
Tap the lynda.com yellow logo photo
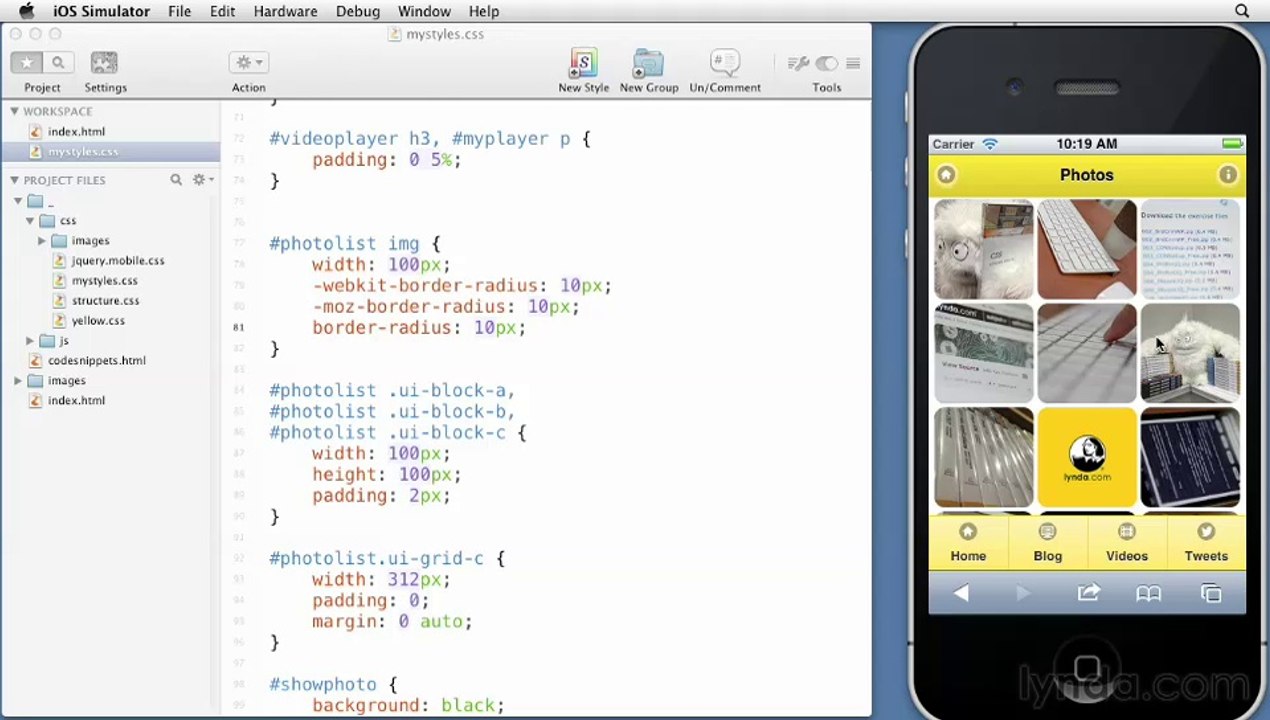1087,458
